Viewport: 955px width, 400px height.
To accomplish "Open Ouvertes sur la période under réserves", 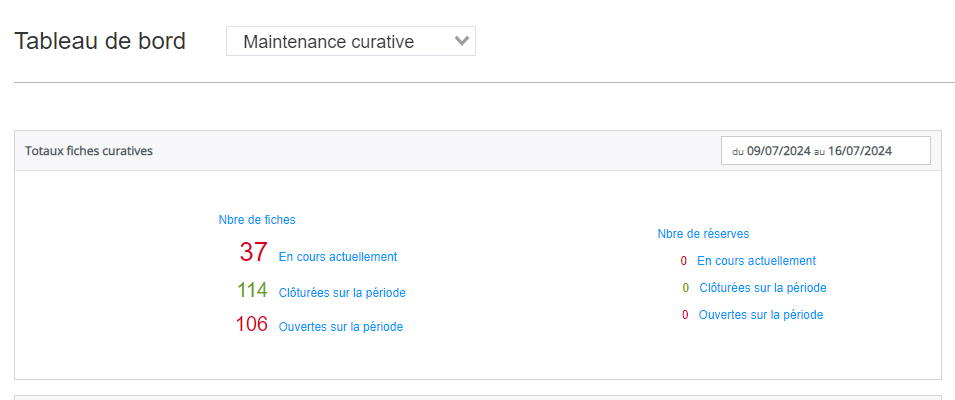I will pyautogui.click(x=761, y=315).
